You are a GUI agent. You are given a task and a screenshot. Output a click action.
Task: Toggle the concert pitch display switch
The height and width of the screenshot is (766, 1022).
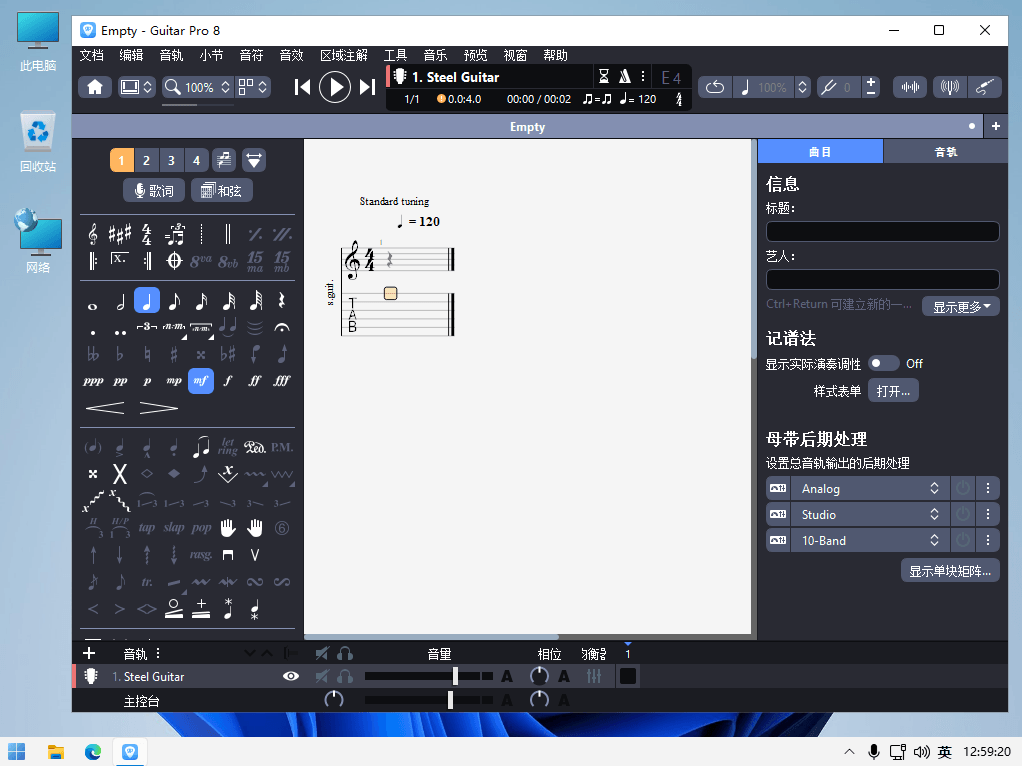pos(884,363)
